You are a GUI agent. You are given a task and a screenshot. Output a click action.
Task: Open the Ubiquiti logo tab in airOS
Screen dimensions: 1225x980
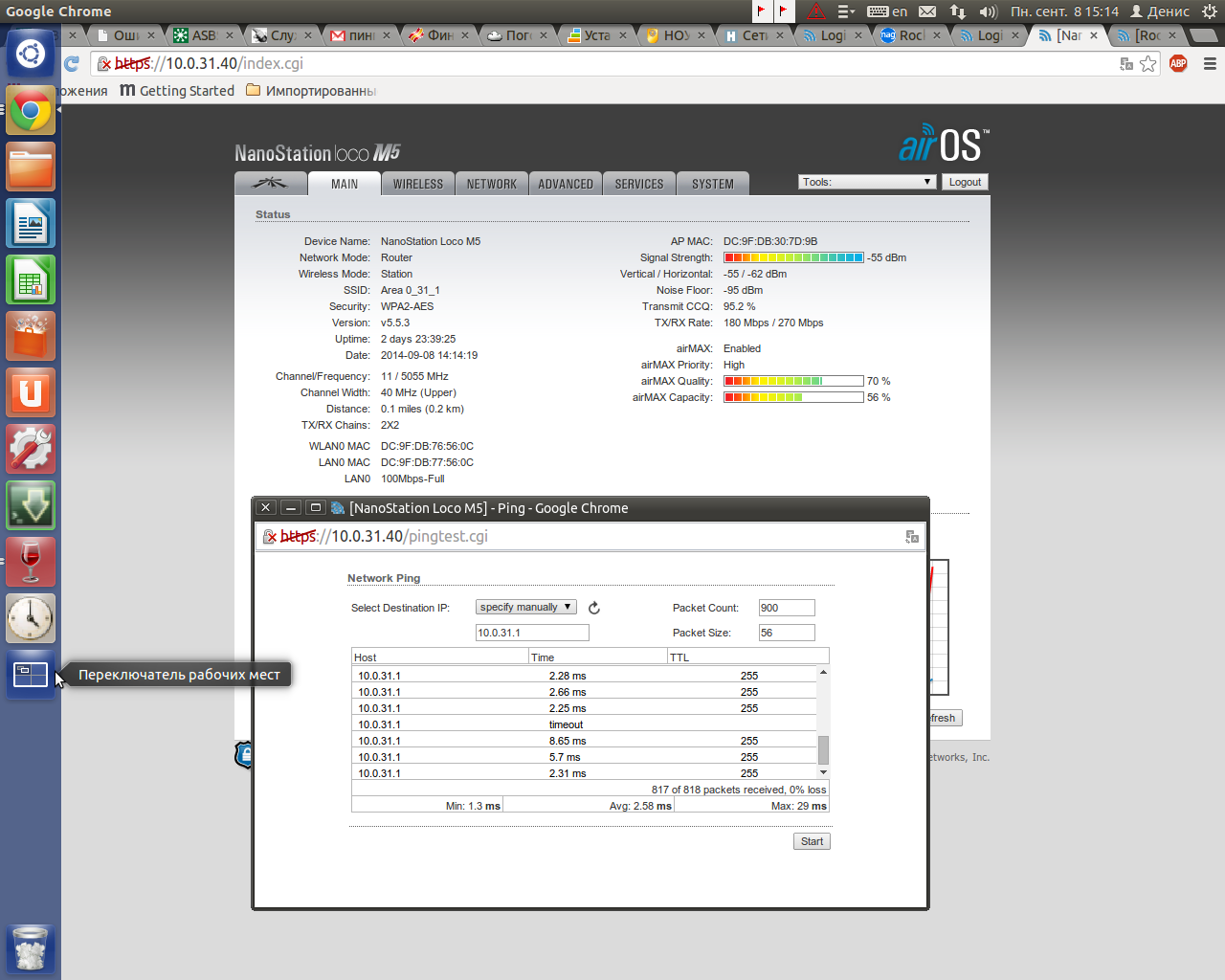271,184
